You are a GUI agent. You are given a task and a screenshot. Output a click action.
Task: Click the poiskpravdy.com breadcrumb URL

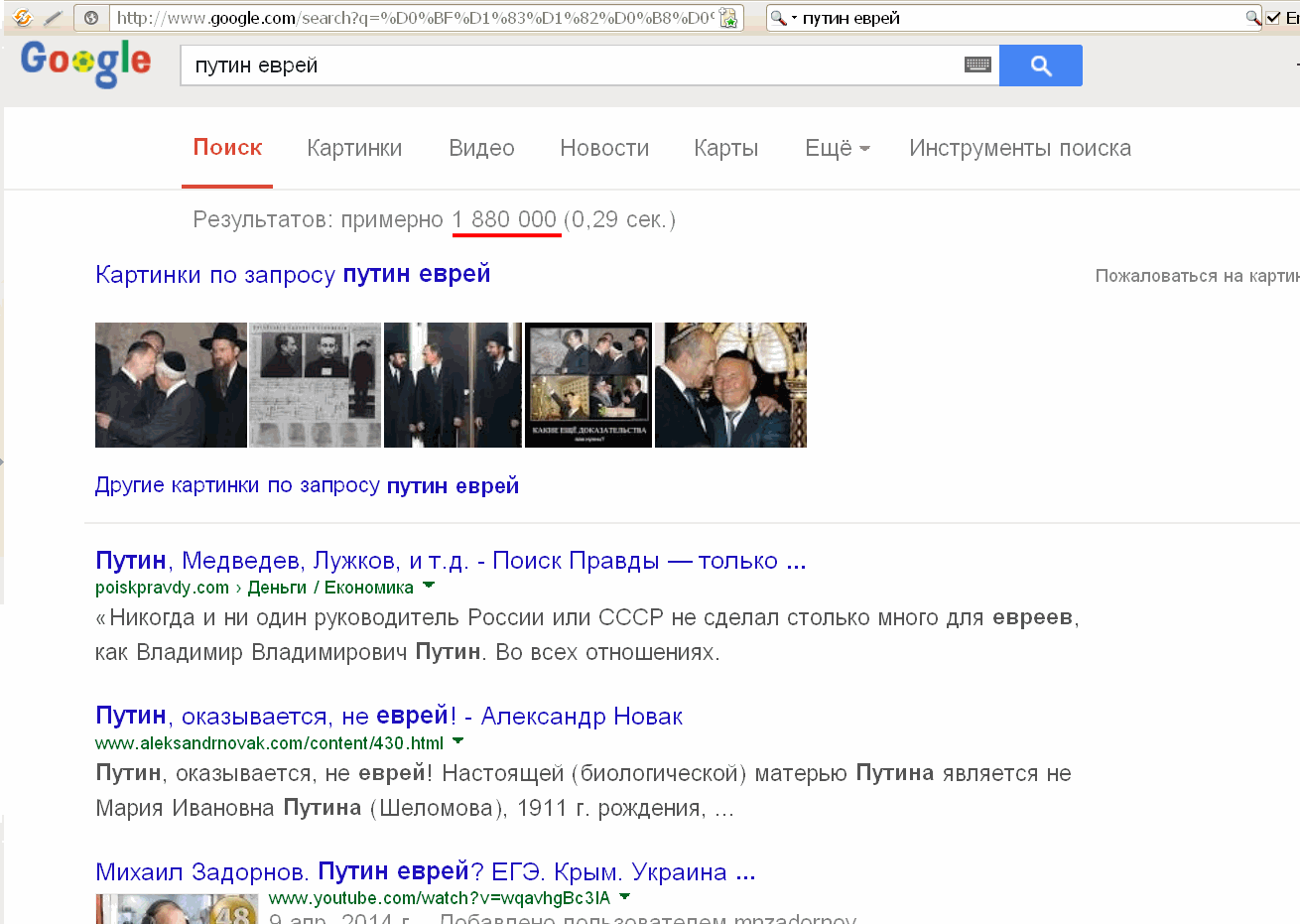pyautogui.click(x=254, y=588)
